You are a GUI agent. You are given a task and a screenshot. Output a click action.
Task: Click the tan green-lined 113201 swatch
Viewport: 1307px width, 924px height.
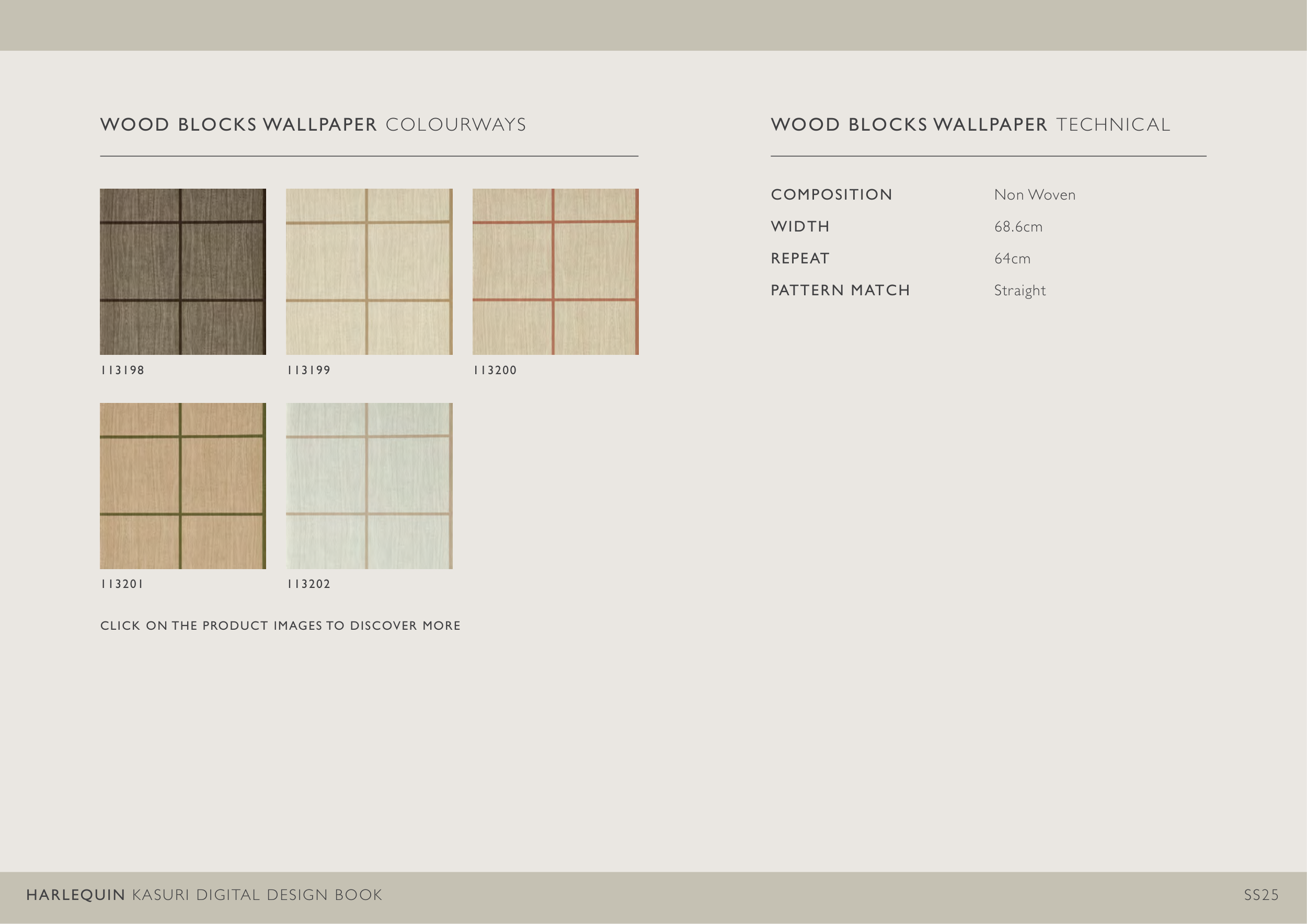(183, 486)
